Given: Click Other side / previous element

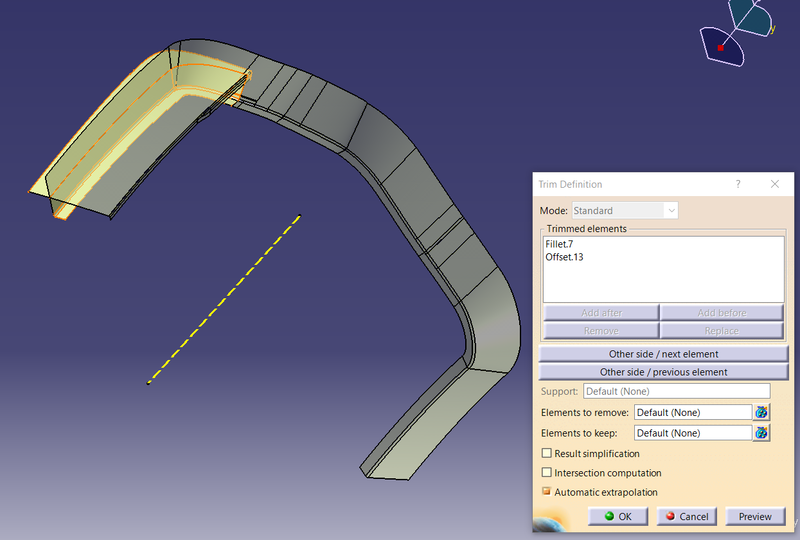Looking at the screenshot, I should tap(663, 372).
